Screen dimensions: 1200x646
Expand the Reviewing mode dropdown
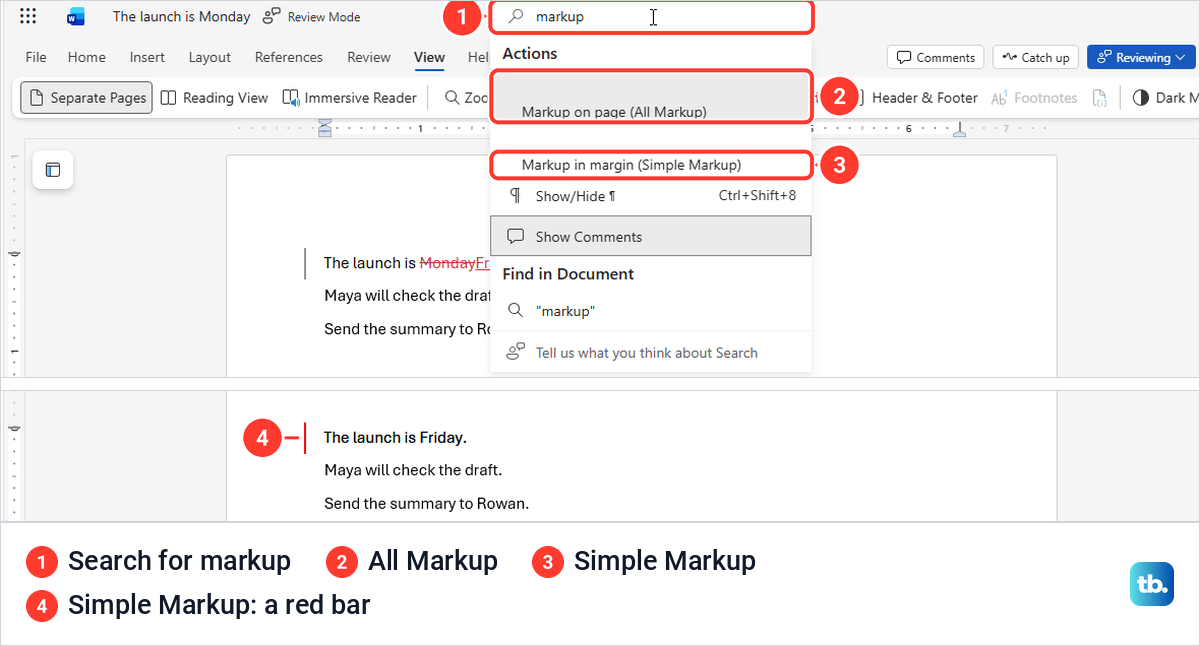[x=1142, y=57]
